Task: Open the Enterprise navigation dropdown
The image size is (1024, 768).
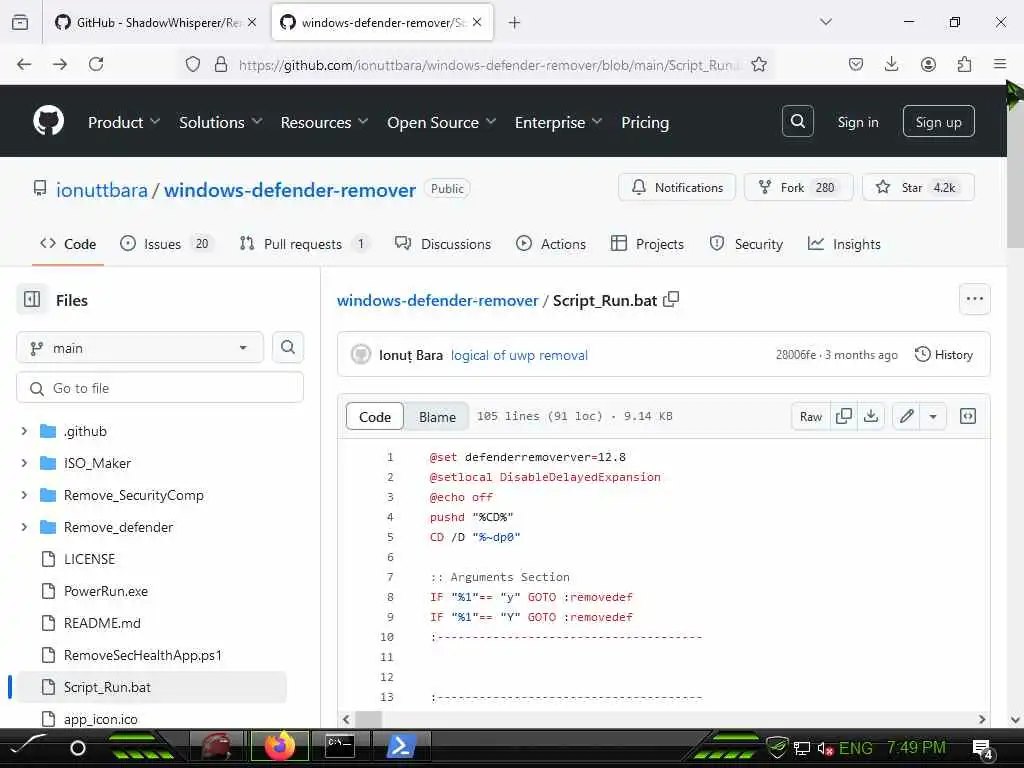Action: point(558,122)
